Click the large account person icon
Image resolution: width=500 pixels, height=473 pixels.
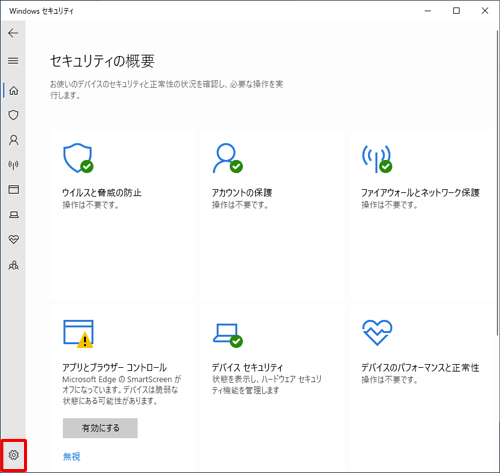tap(228, 158)
